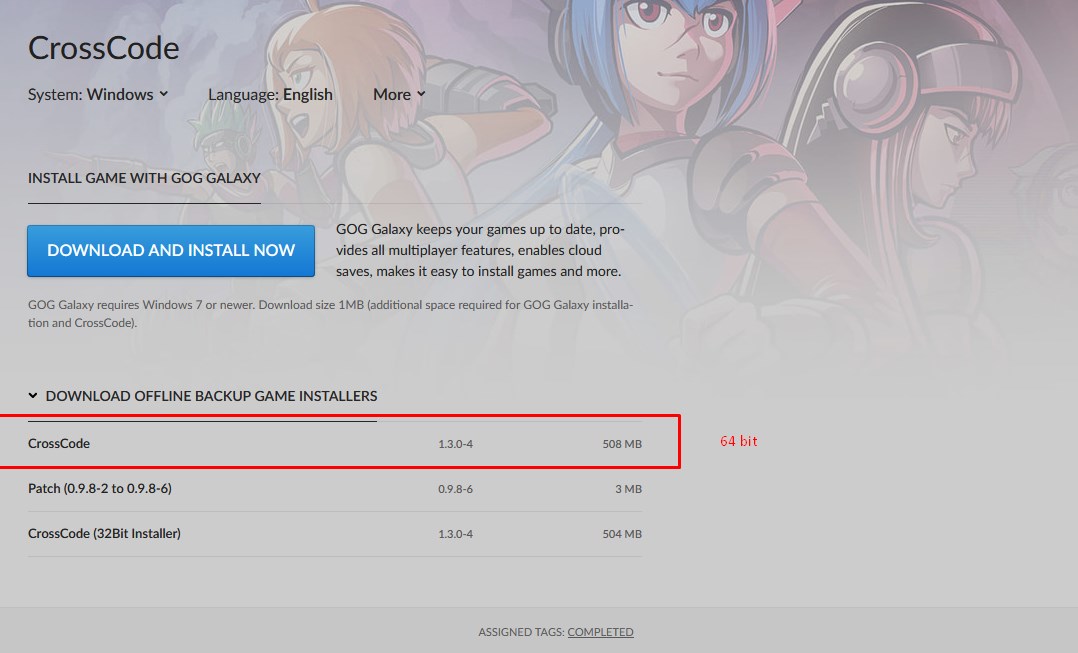
Task: Click the 508 MB size of CrossCode installer
Action: pos(622,444)
